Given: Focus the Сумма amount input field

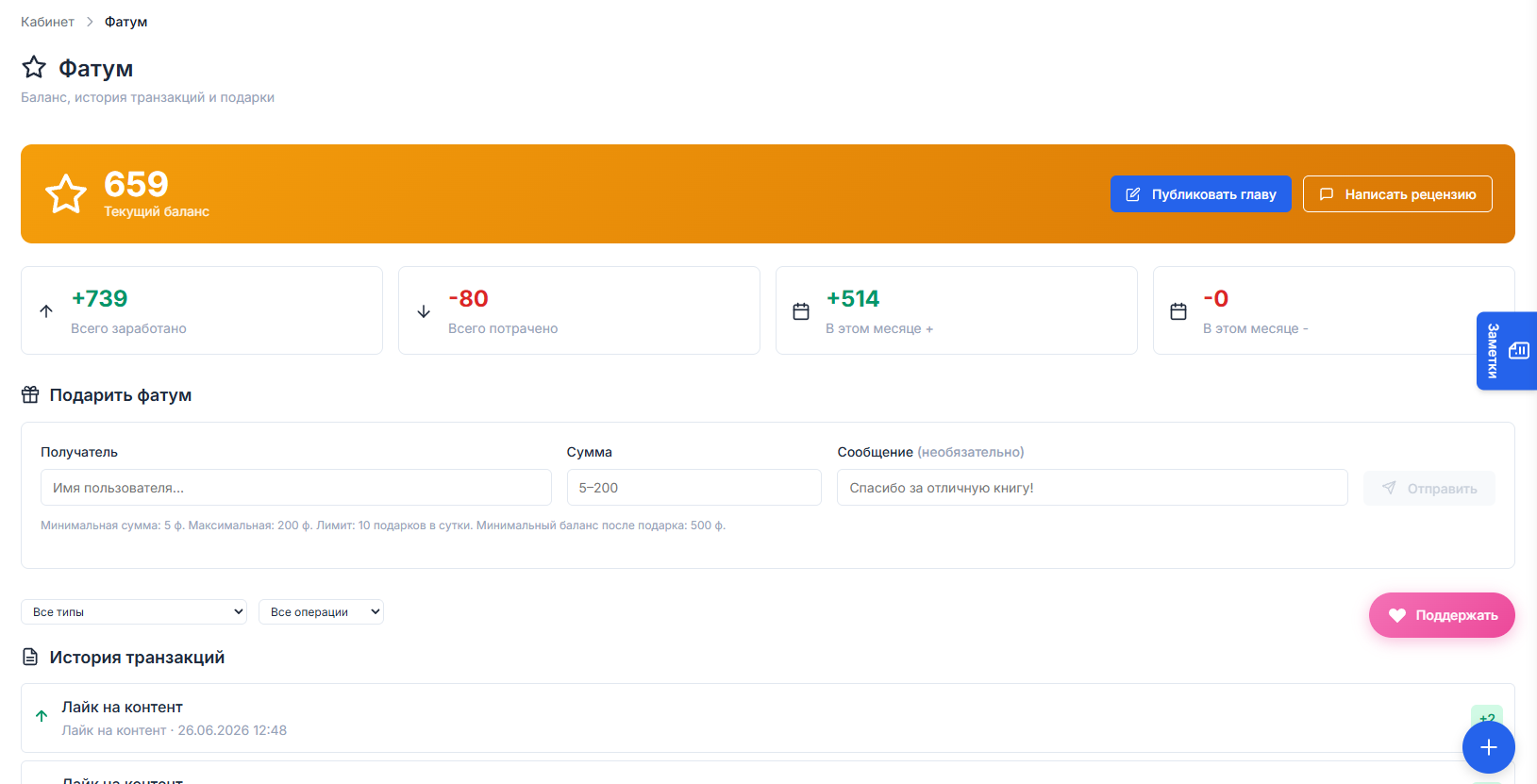Looking at the screenshot, I should 694,488.
